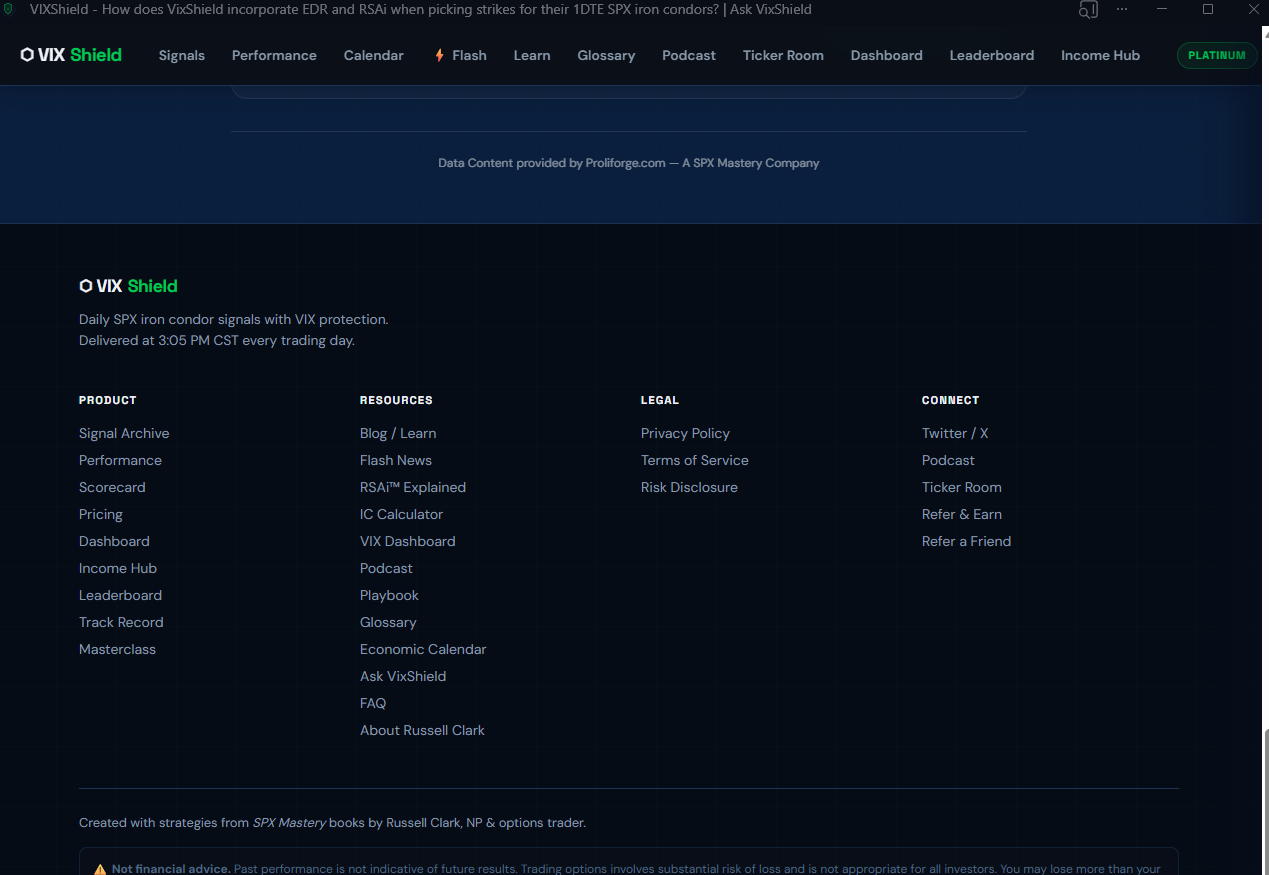Open Privacy Policy under Legal
Image resolution: width=1269 pixels, height=875 pixels.
pos(685,433)
